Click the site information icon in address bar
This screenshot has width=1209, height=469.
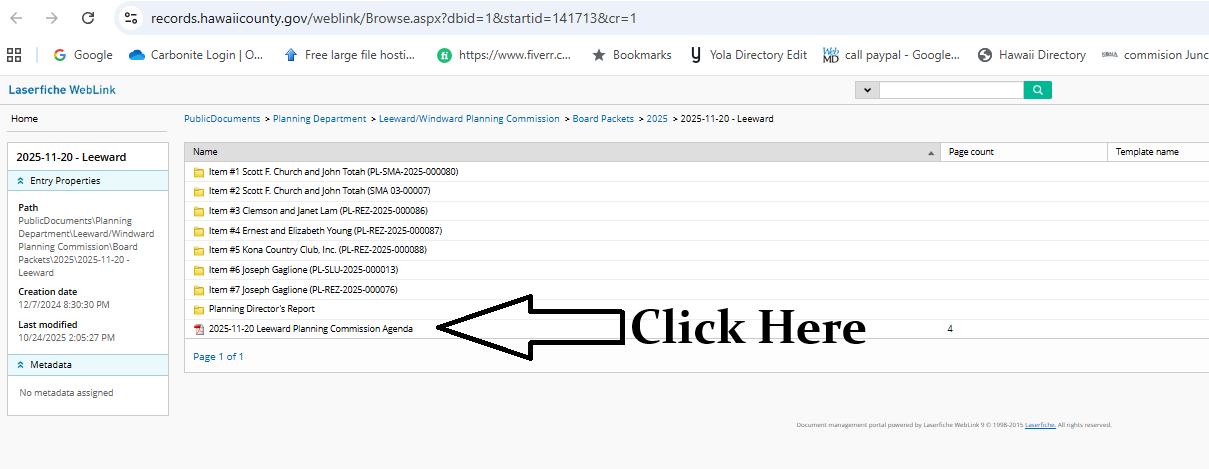coord(131,18)
